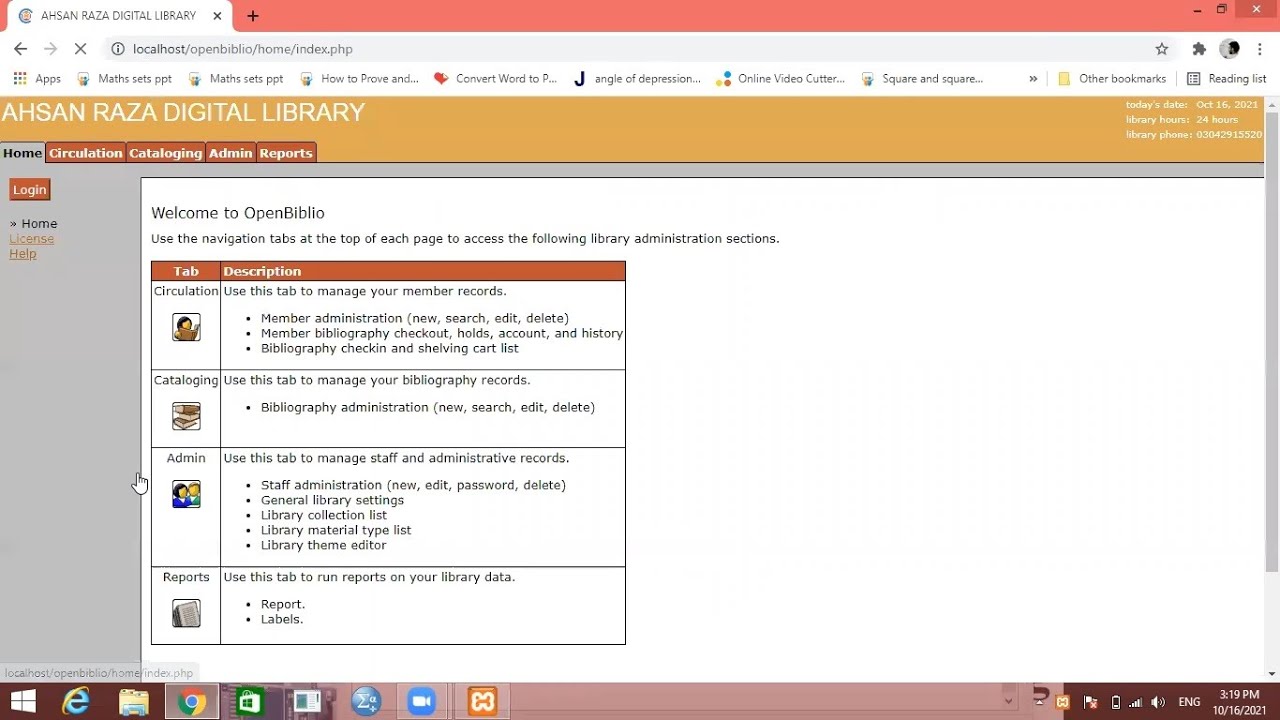Open the Reports tab
Image resolution: width=1280 pixels, height=720 pixels.
tap(286, 153)
